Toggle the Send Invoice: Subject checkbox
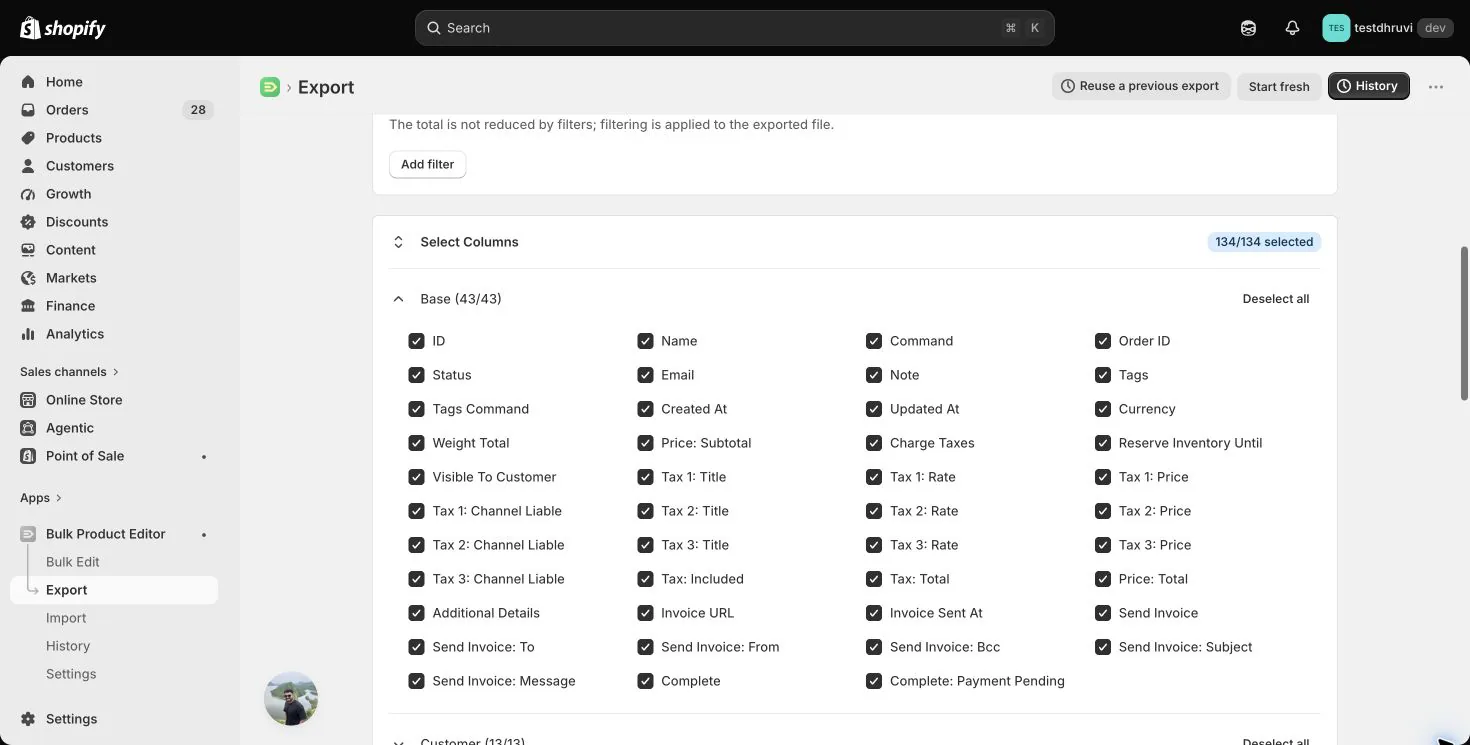 (1103, 647)
